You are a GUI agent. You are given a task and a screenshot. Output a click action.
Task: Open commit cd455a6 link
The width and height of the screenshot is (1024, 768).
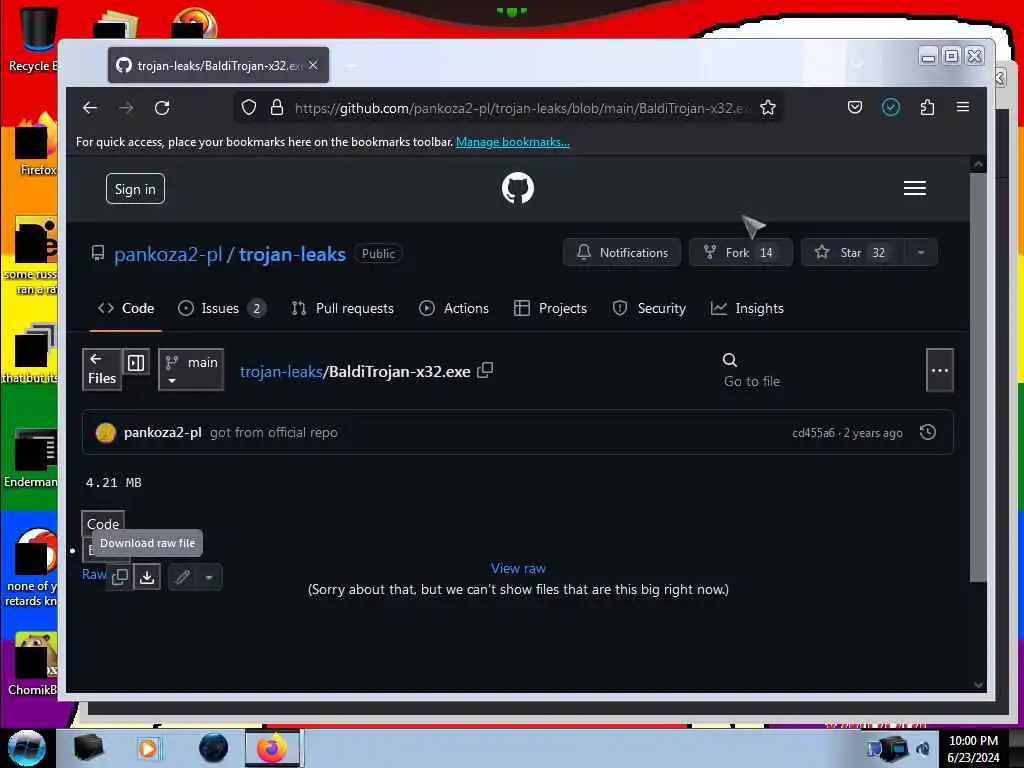click(813, 433)
